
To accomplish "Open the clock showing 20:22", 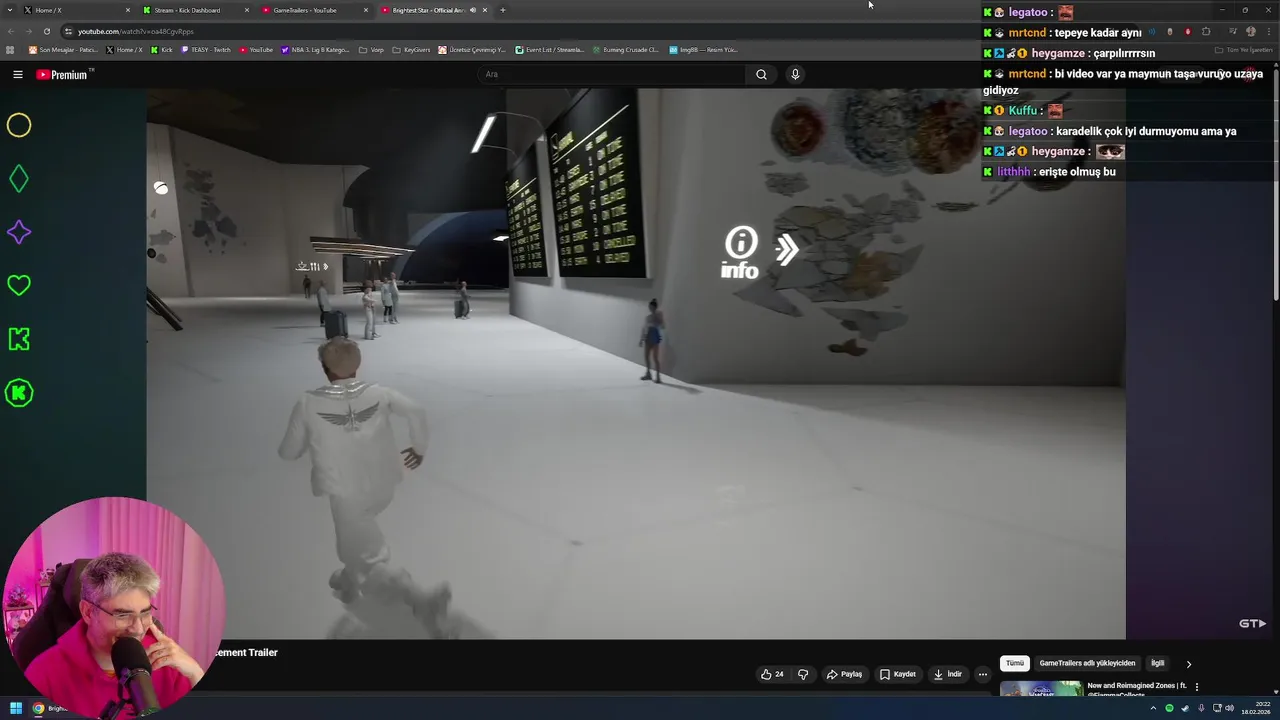I will point(1255,708).
